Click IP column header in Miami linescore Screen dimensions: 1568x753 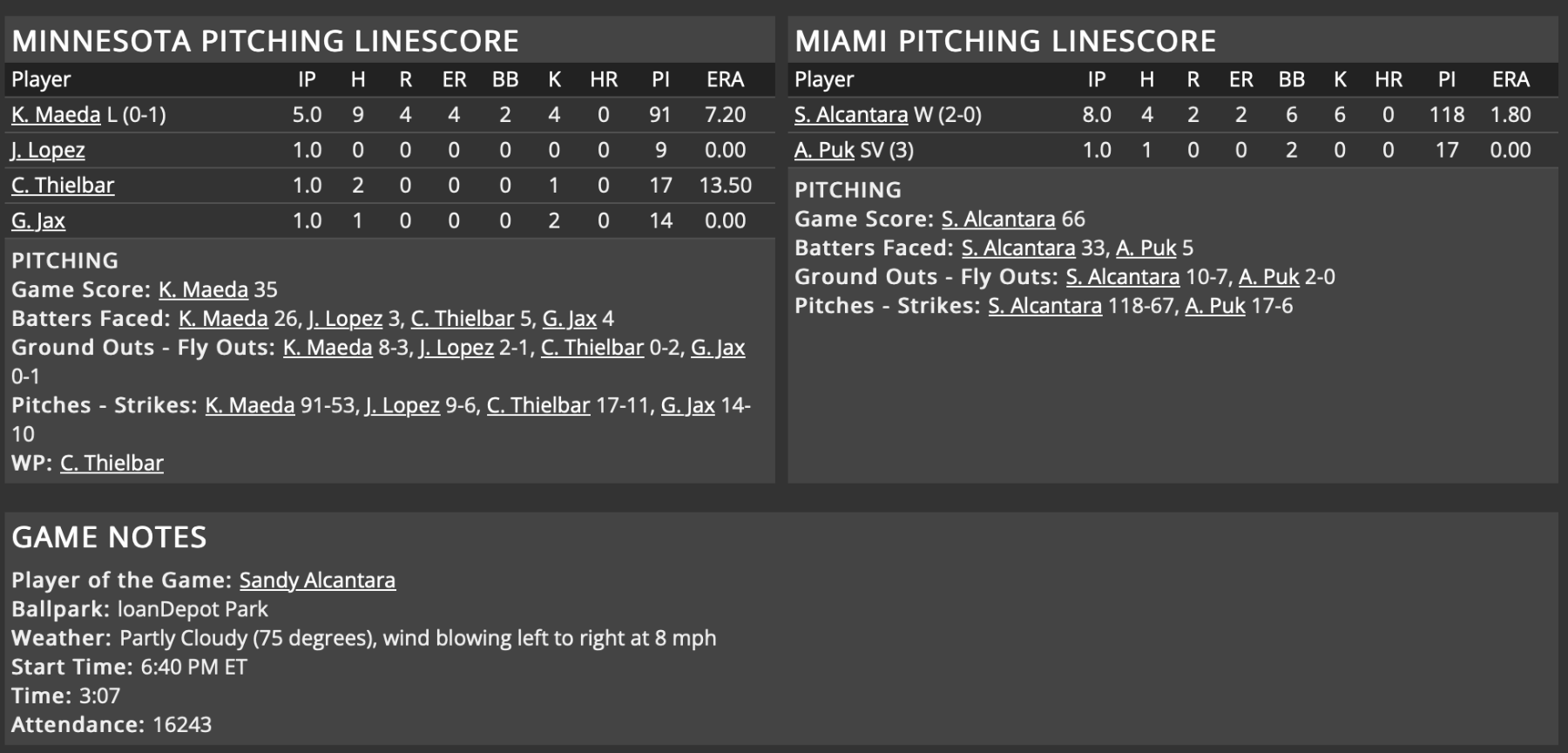coord(1097,79)
